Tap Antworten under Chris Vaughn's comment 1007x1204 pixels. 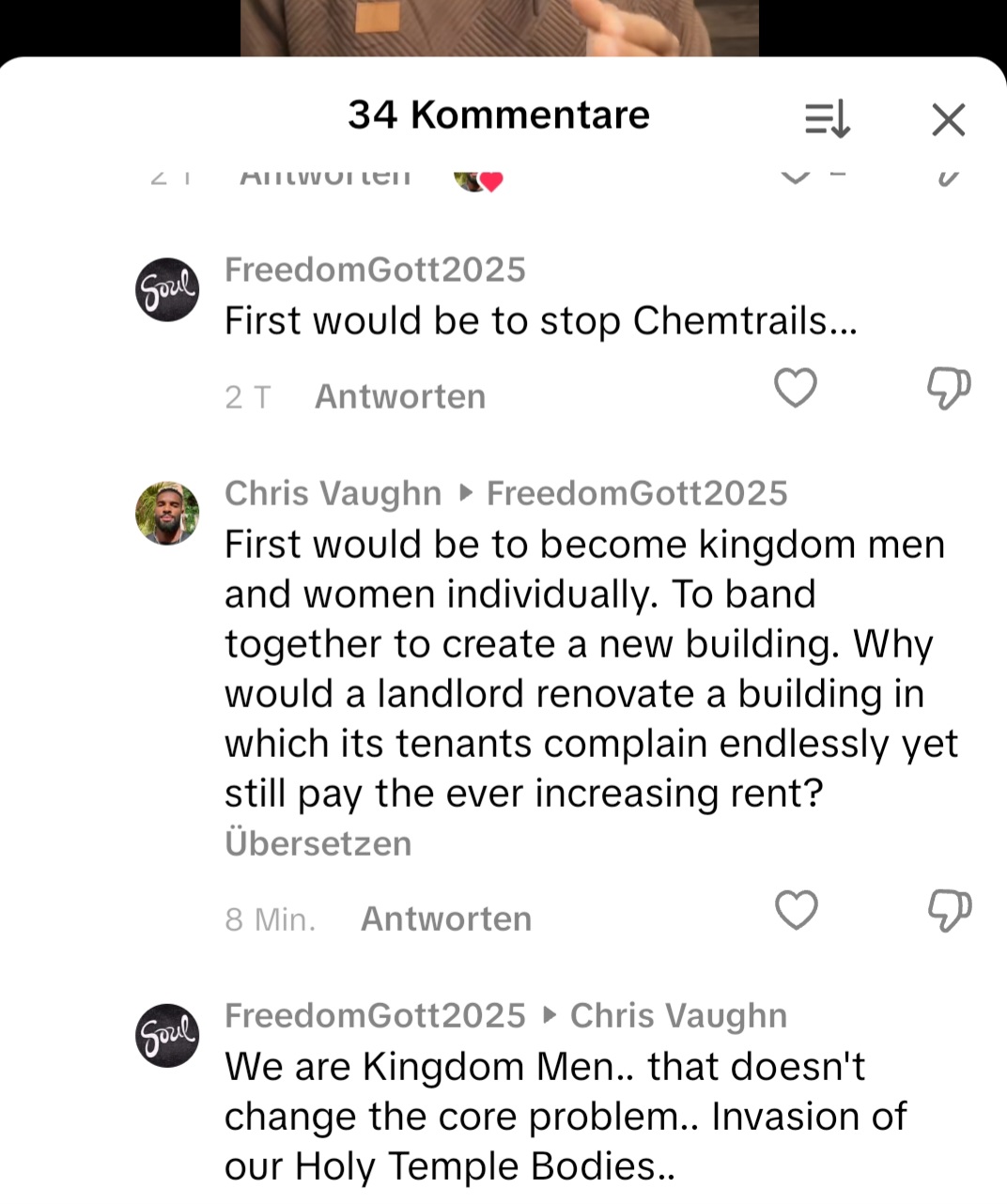[x=446, y=918]
